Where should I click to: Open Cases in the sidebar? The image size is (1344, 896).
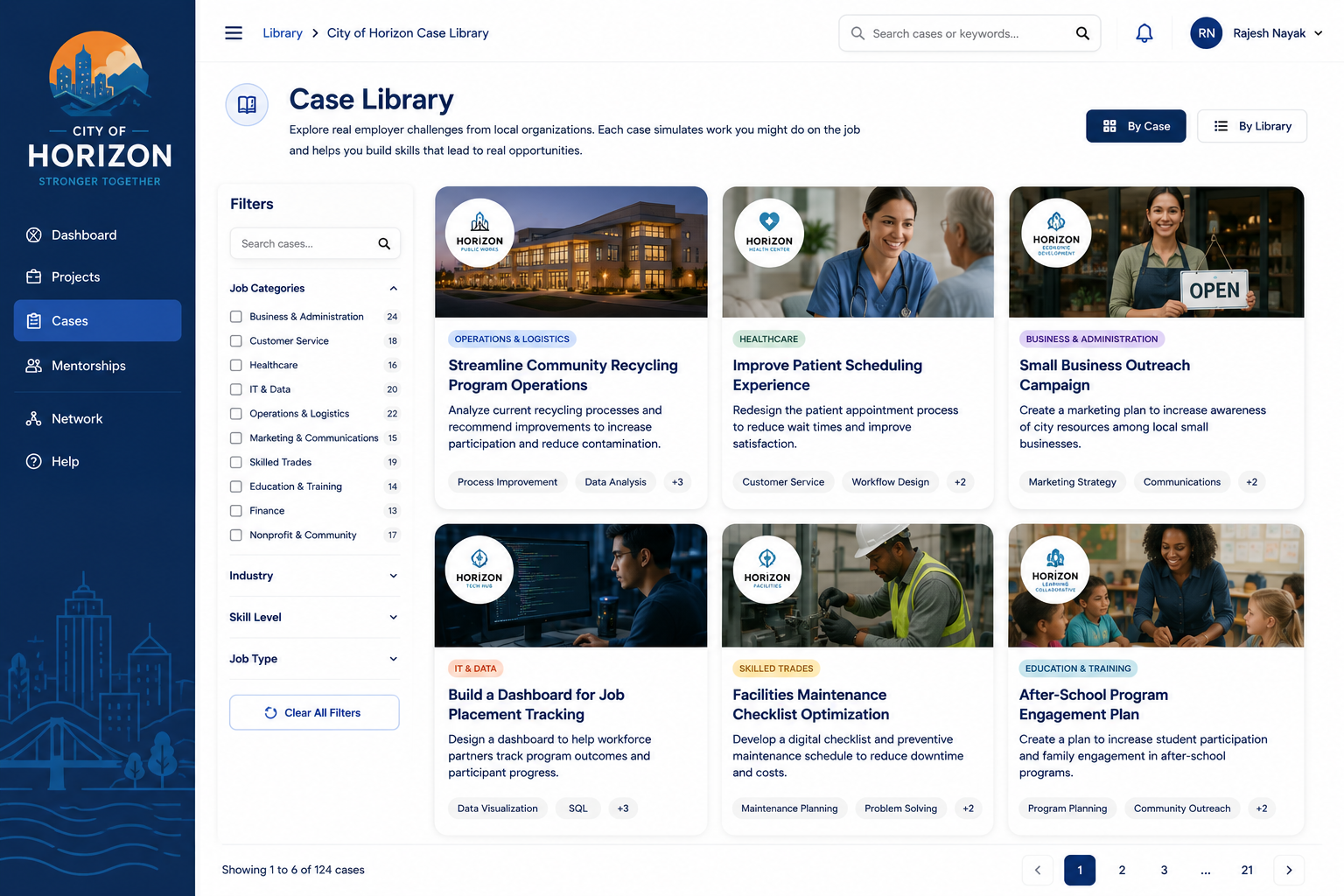click(98, 321)
